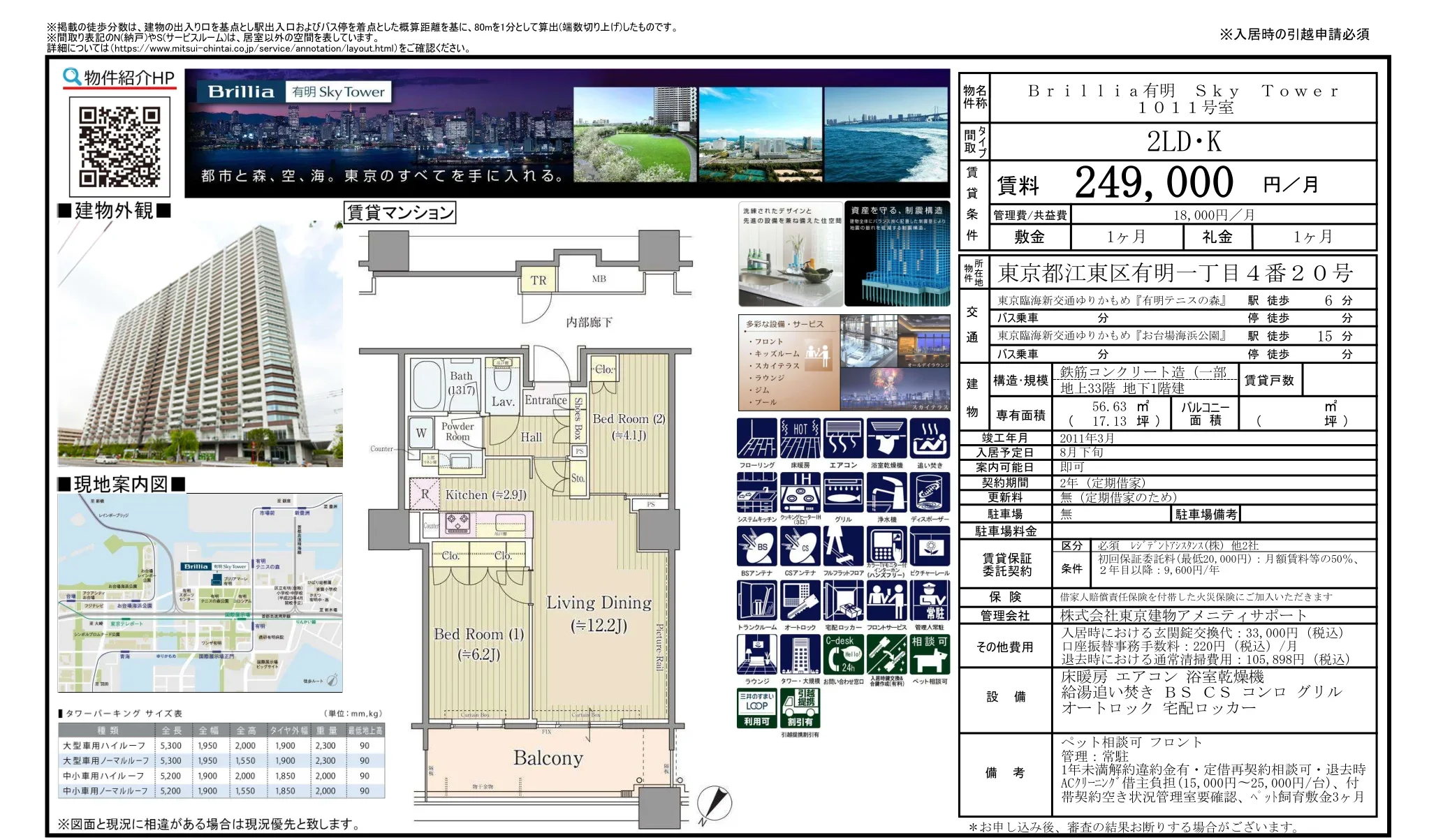Click the 249,000 rent amount
The width and height of the screenshot is (1436, 840).
[x=1154, y=182]
